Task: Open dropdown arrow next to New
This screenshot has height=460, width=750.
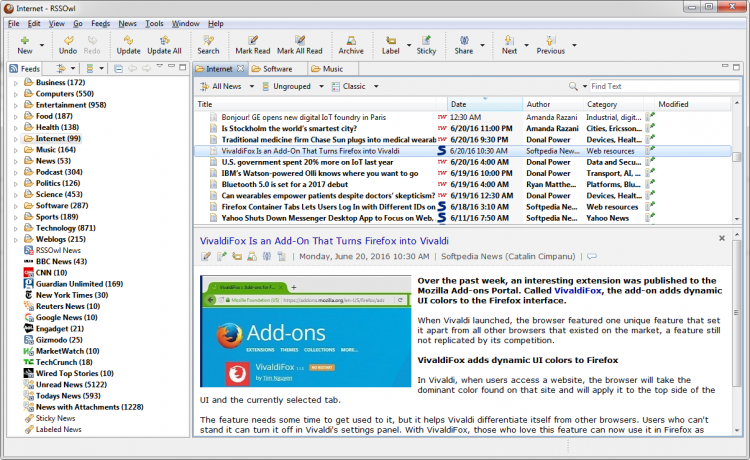Action: click(x=42, y=45)
